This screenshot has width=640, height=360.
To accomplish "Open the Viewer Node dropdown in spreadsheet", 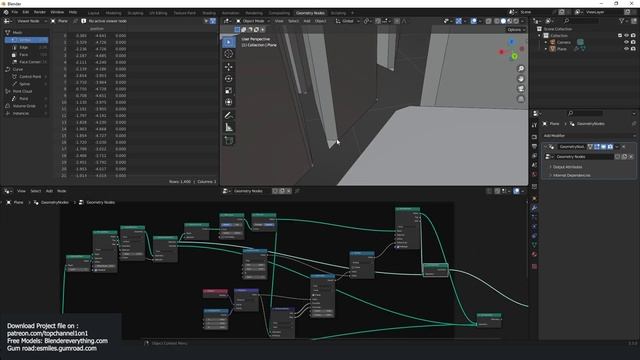I will pyautogui.click(x=31, y=21).
